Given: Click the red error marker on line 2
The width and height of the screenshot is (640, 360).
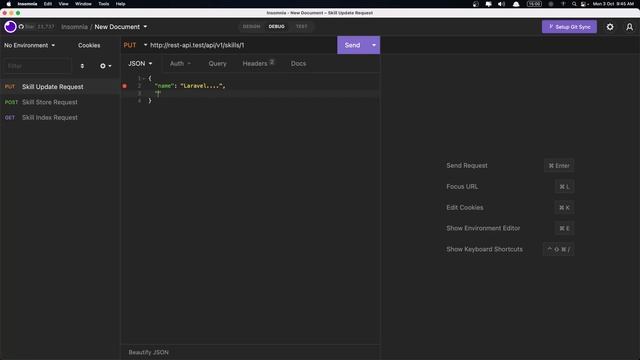Looking at the screenshot, I should (x=124, y=86).
